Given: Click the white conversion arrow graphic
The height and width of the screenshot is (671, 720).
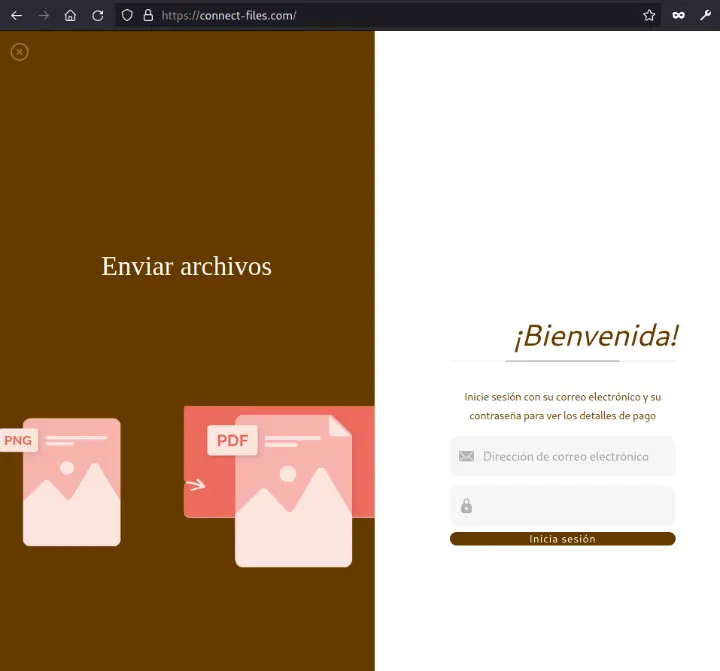Looking at the screenshot, I should coord(196,485).
